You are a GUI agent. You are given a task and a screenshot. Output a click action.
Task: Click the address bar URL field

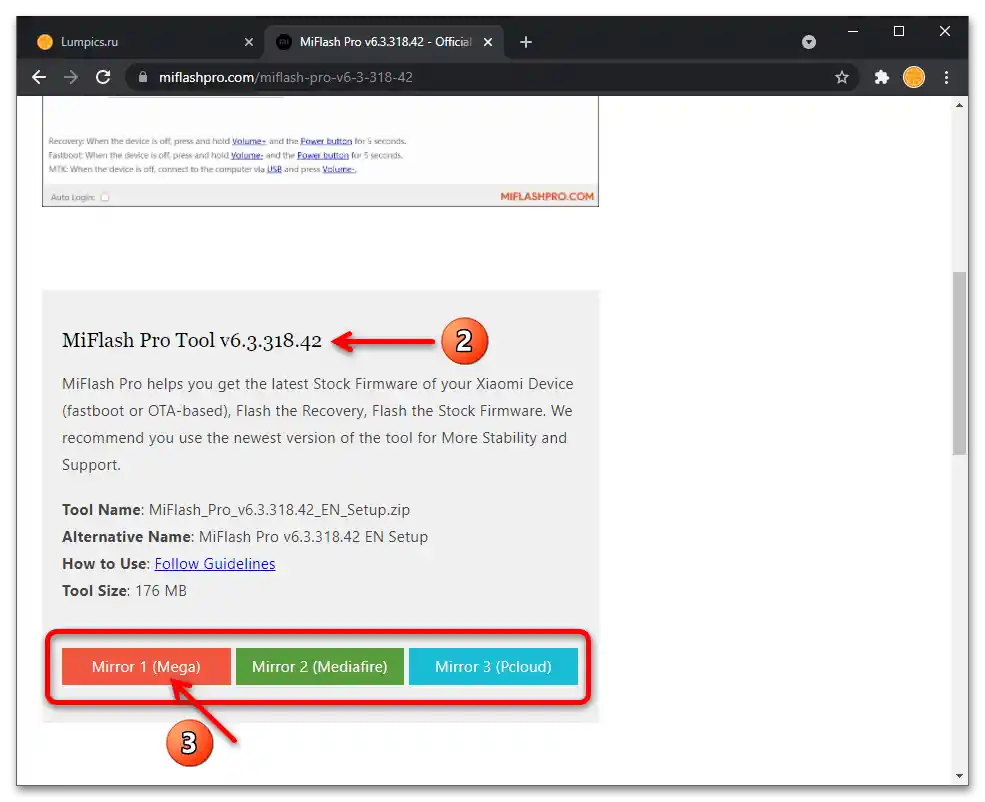point(490,77)
